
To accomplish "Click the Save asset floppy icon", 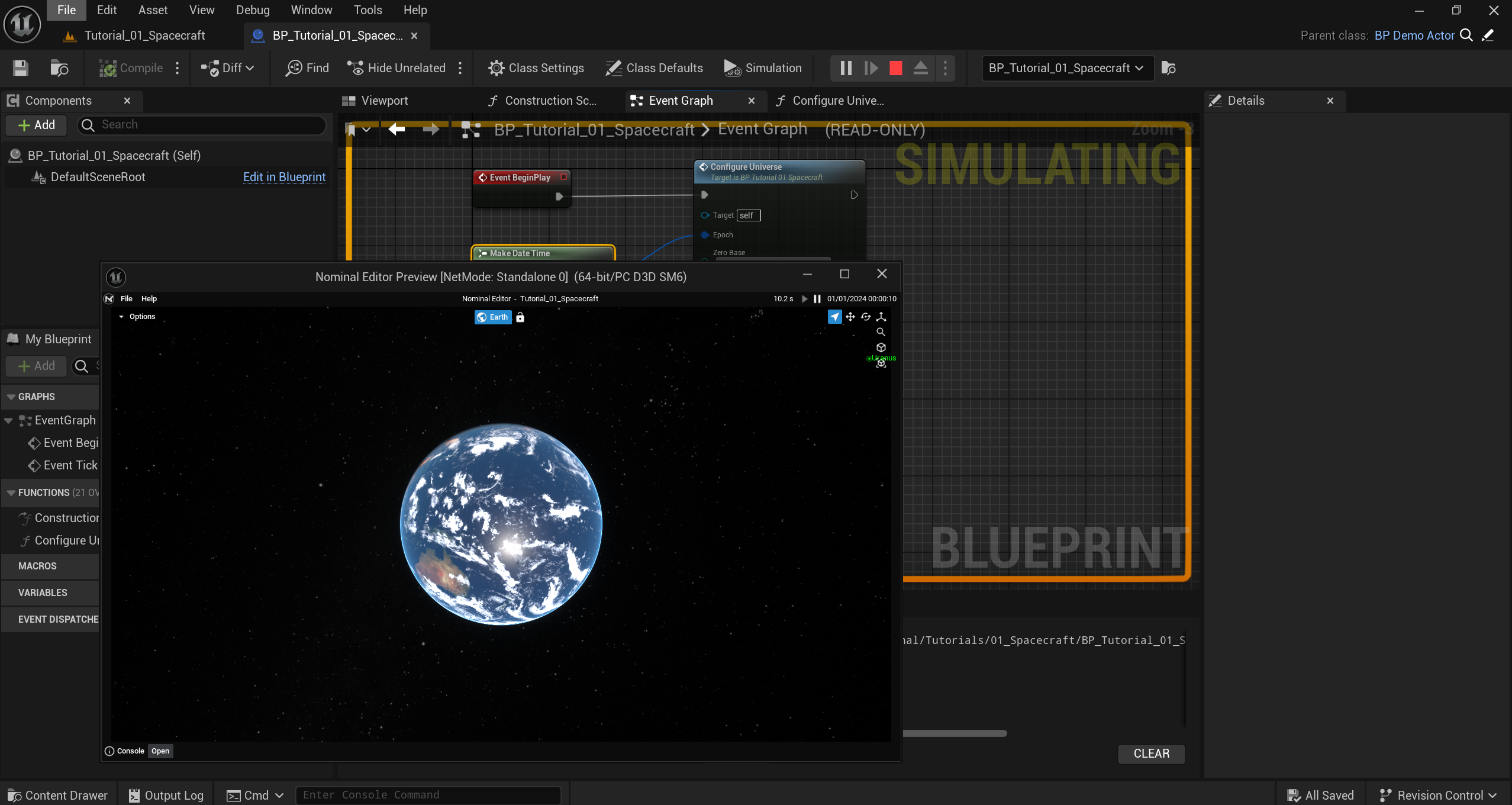I will click(21, 68).
